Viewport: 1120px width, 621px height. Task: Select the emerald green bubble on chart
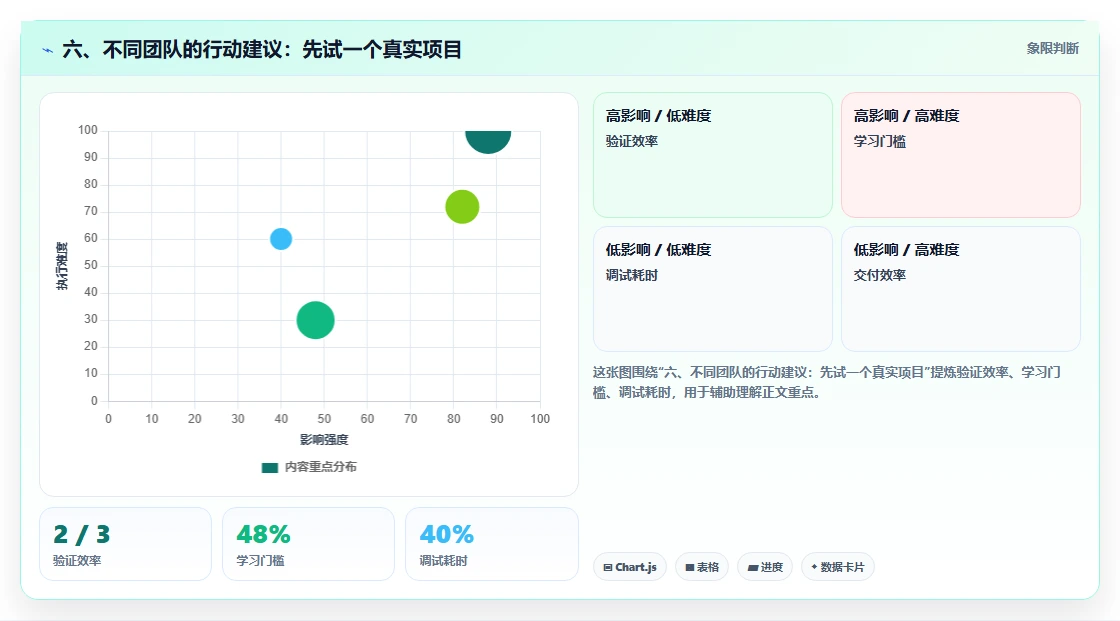tap(315, 319)
